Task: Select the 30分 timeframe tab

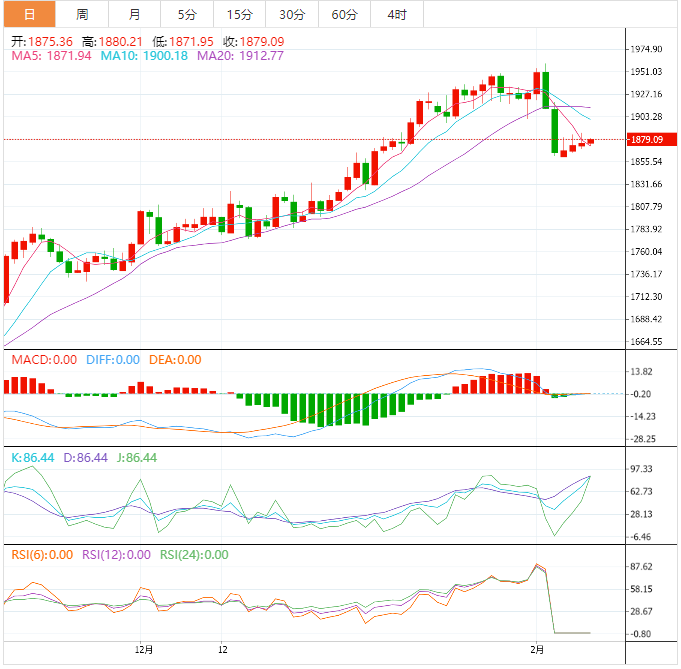Action: tap(292, 14)
